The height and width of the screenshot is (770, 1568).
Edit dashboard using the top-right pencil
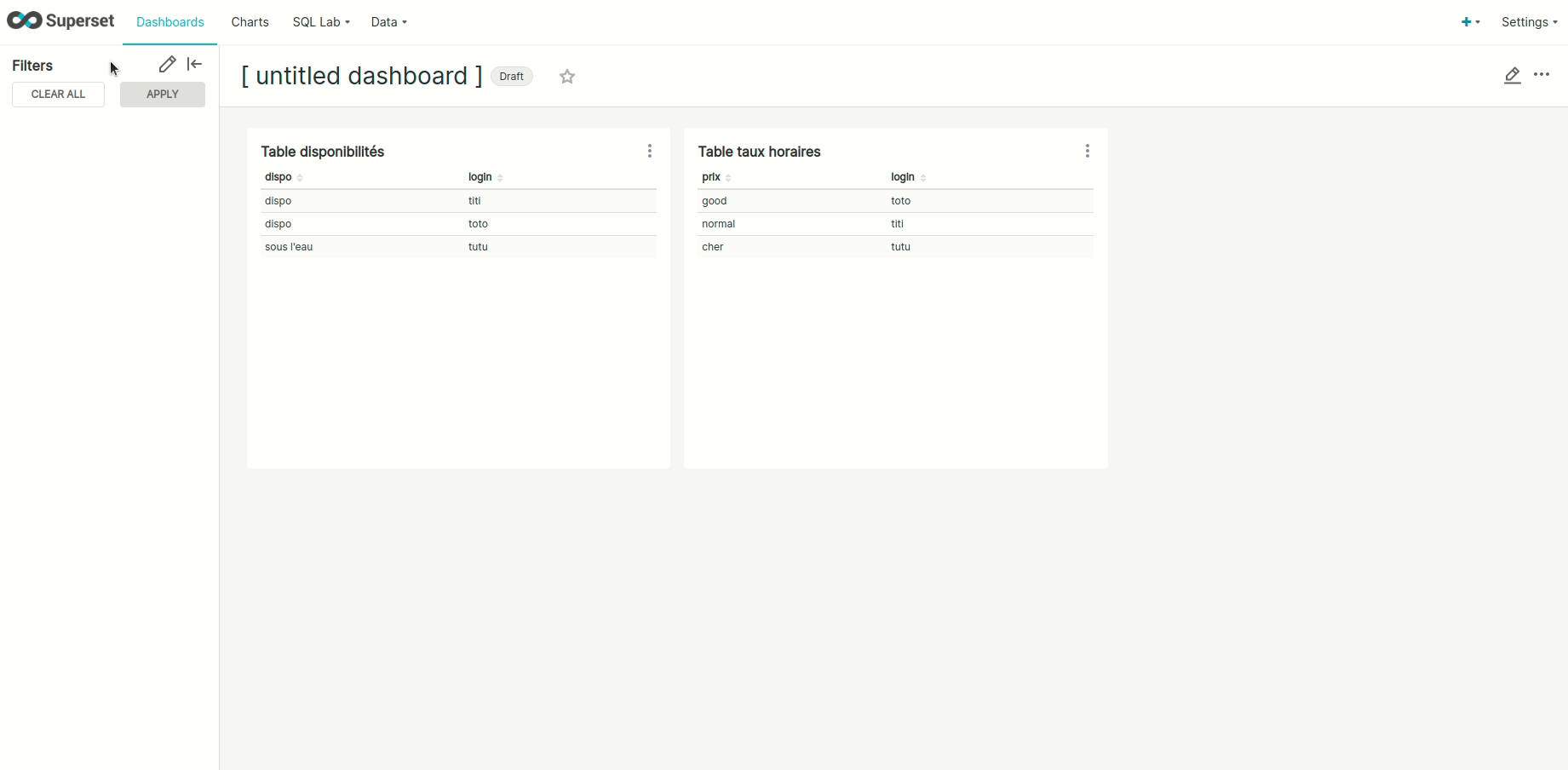pos(1513,76)
